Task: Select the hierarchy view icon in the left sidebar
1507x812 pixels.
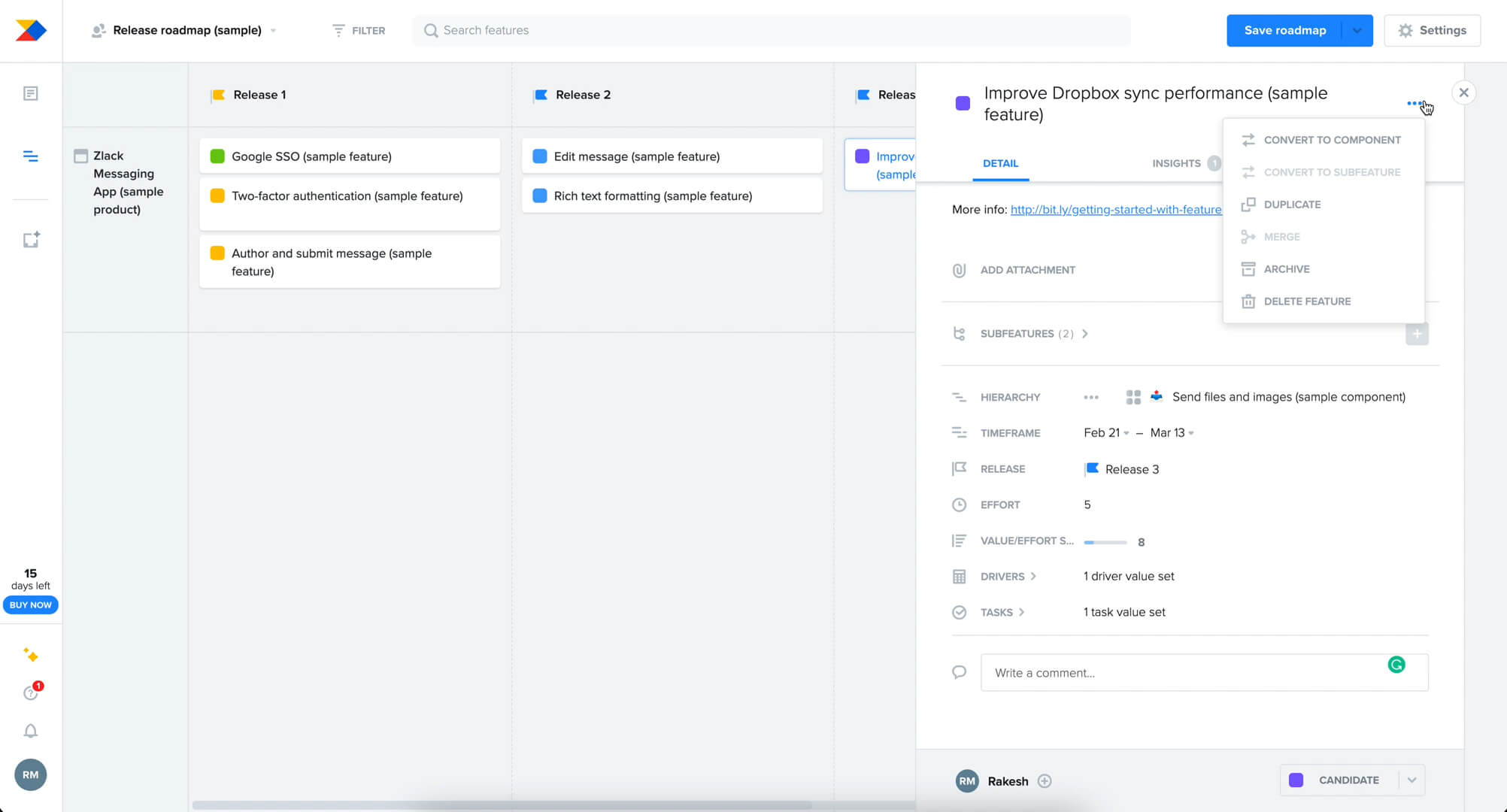Action: (30, 156)
